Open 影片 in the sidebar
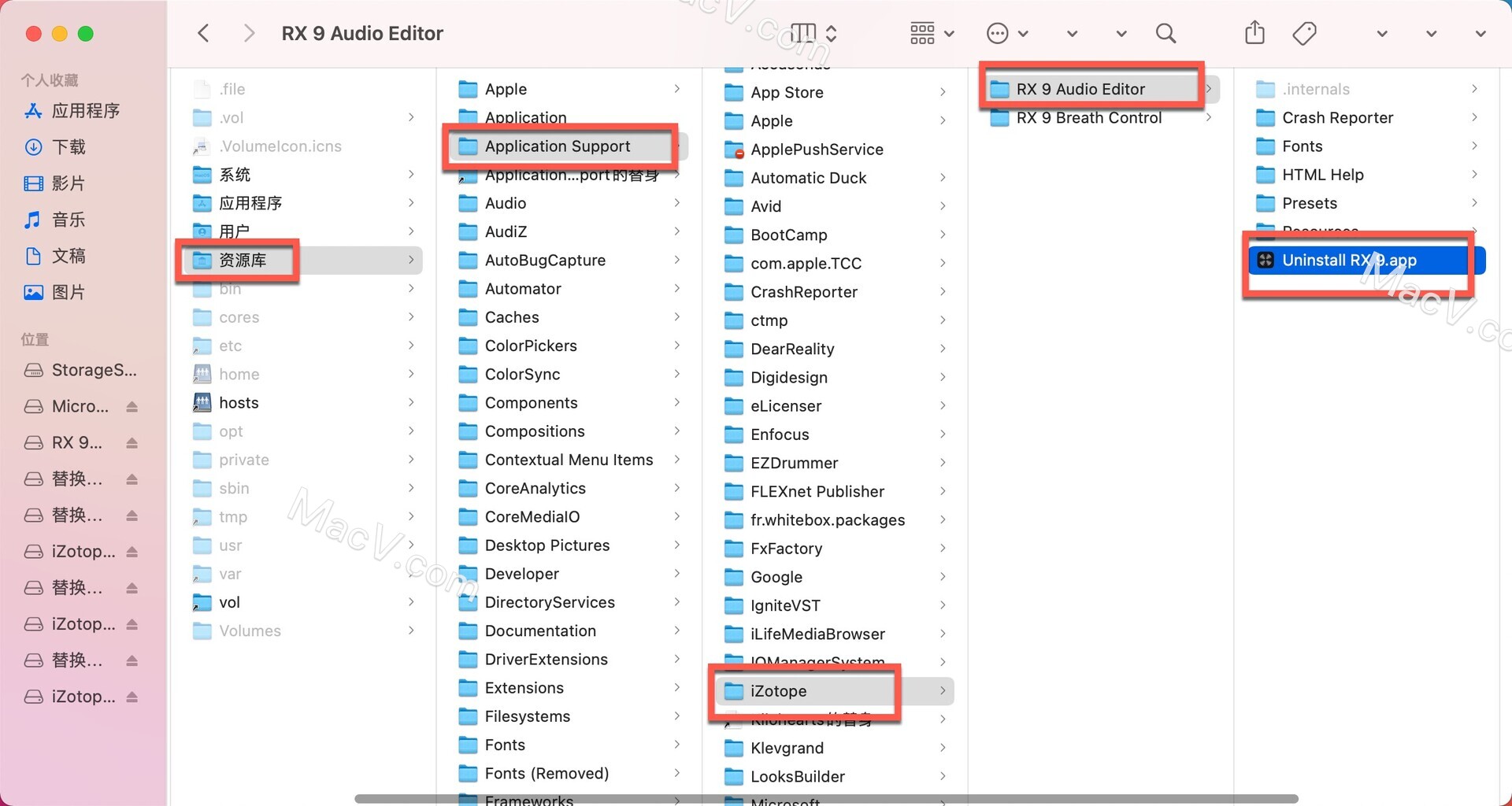The image size is (1512, 806). pyautogui.click(x=55, y=183)
